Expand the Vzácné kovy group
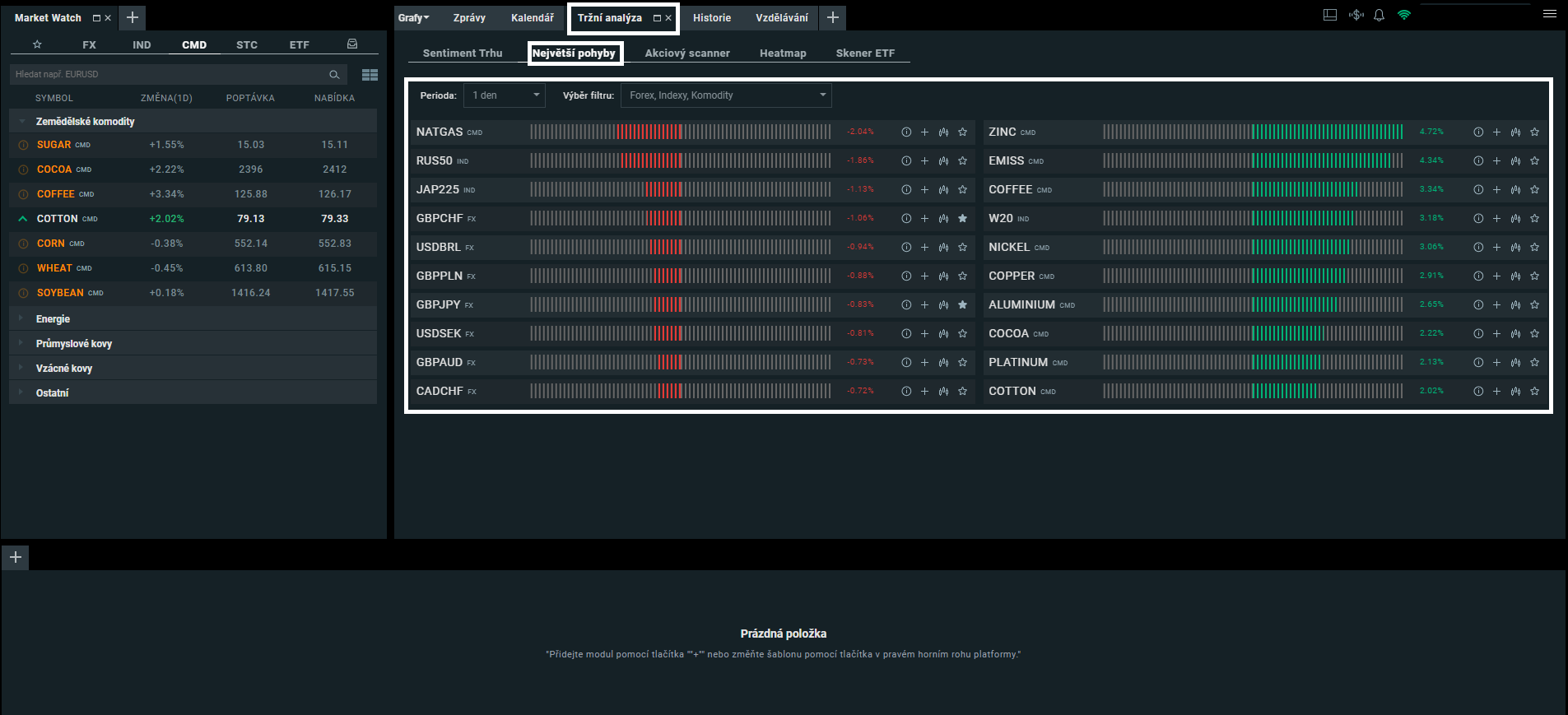This screenshot has width=1568, height=715. [x=193, y=368]
